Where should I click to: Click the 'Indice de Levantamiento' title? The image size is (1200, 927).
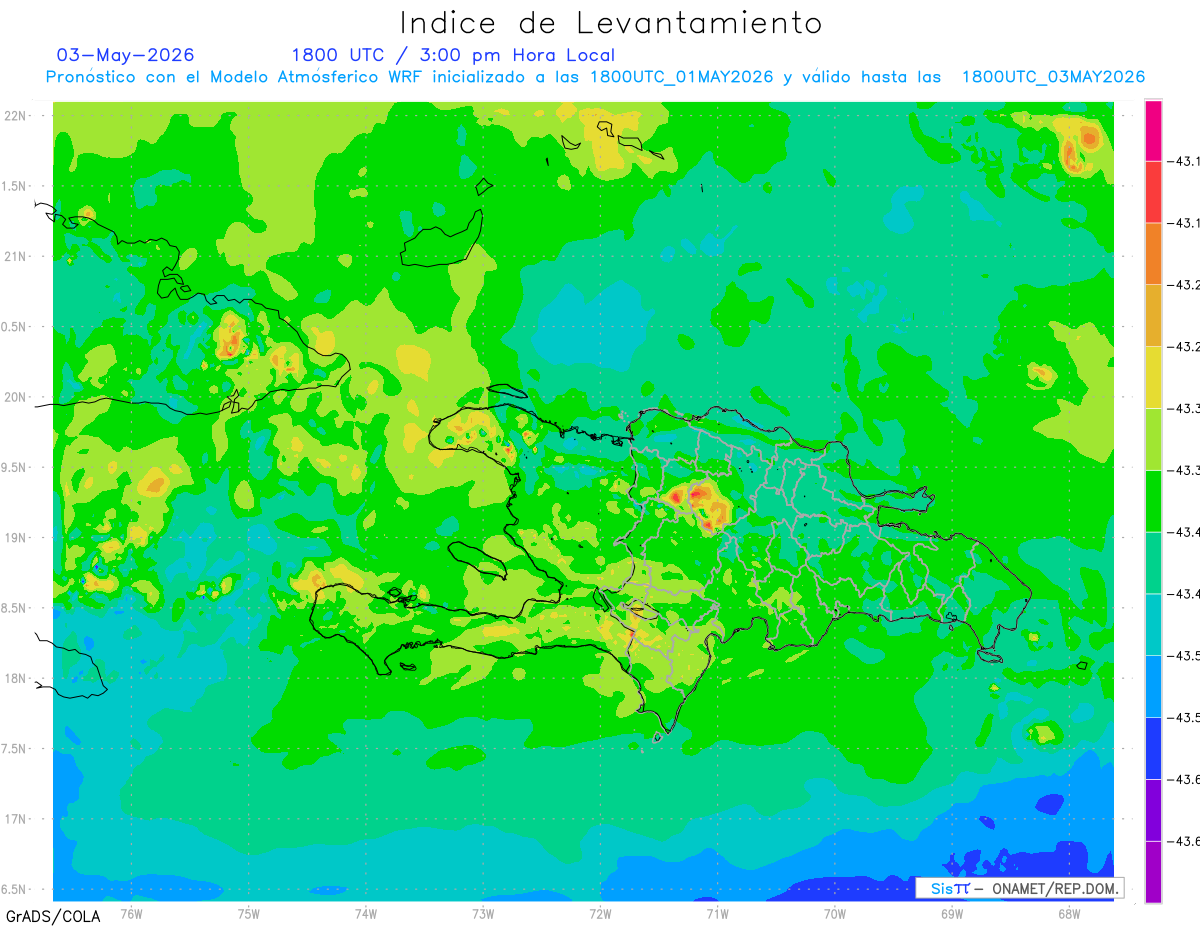click(611, 23)
